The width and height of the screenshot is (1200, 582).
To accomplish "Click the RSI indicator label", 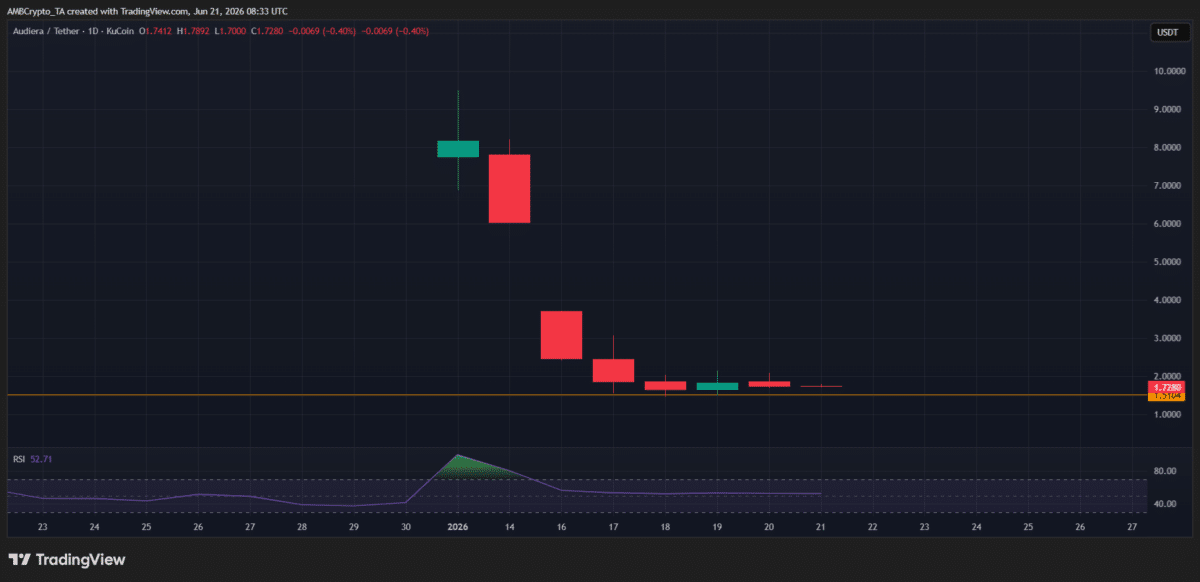I will click(18, 459).
